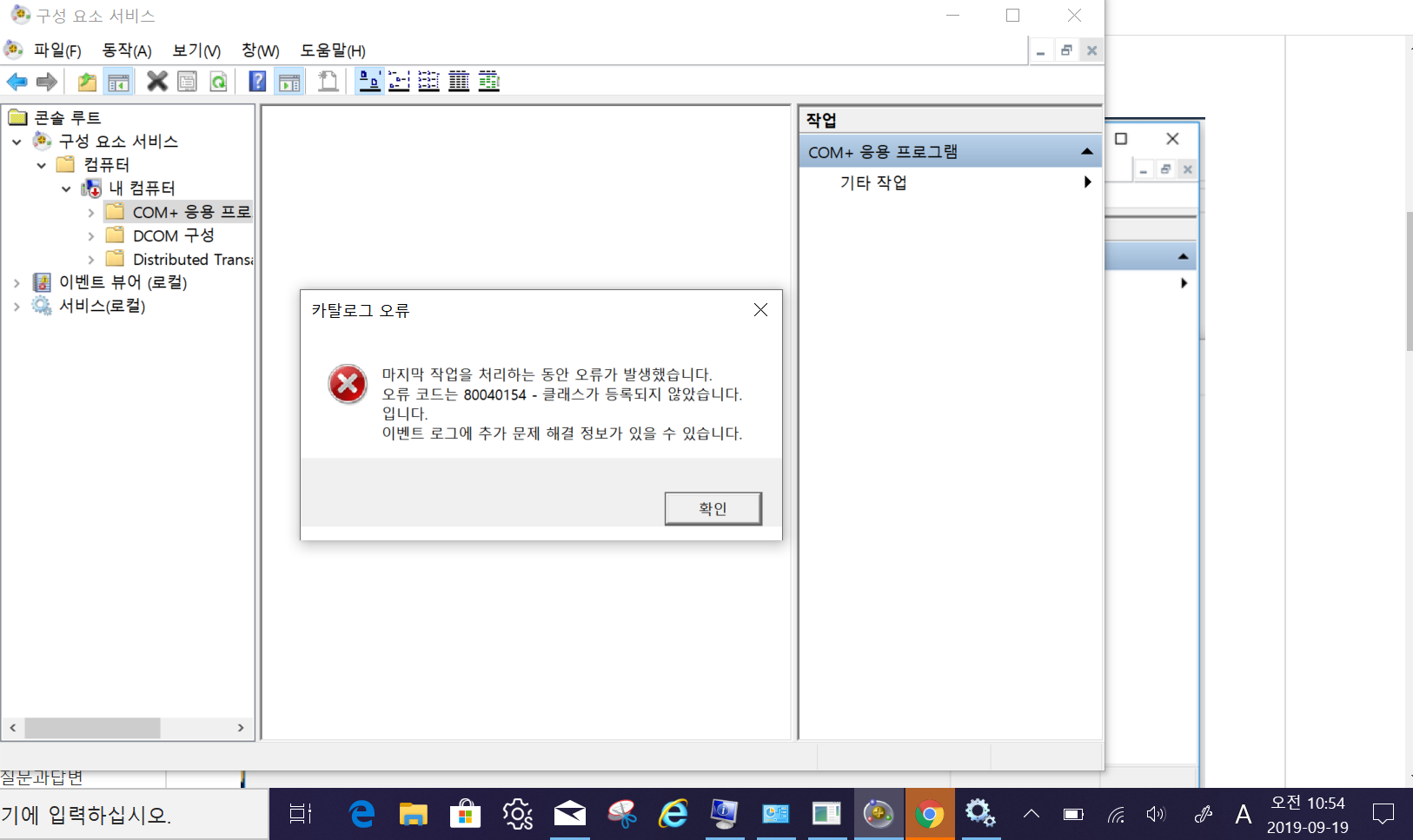This screenshot has height=840, width=1413.
Task: Open the gears app on taskbar
Action: [x=981, y=814]
